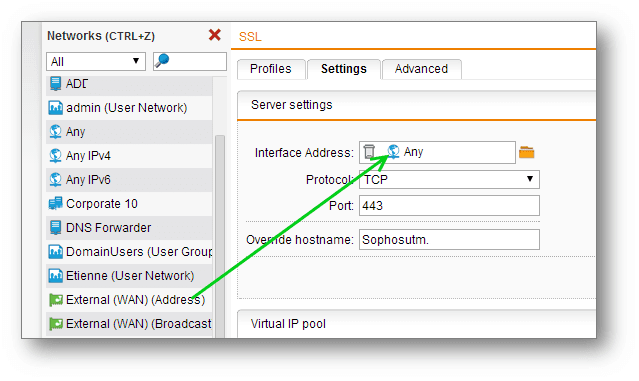This screenshot has width=639, height=381.
Task: Select the External (WAN) (Address) interface icon
Action: click(55, 300)
